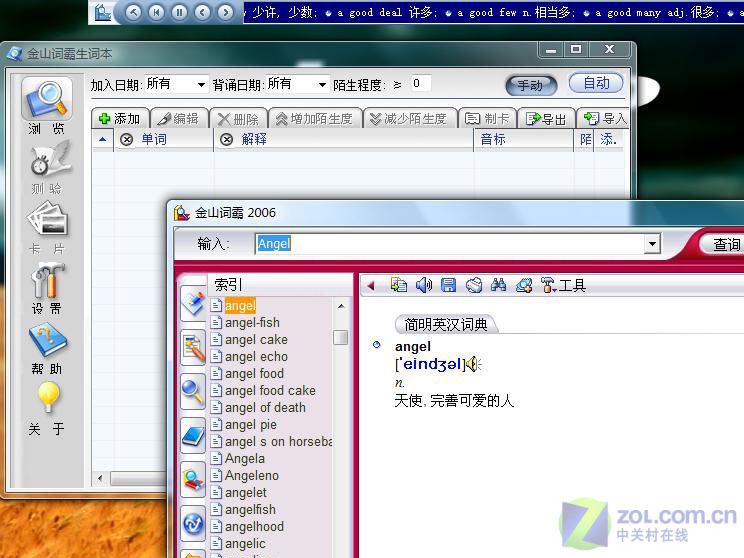Click the 导入 import button
The width and height of the screenshot is (744, 558).
click(x=604, y=119)
